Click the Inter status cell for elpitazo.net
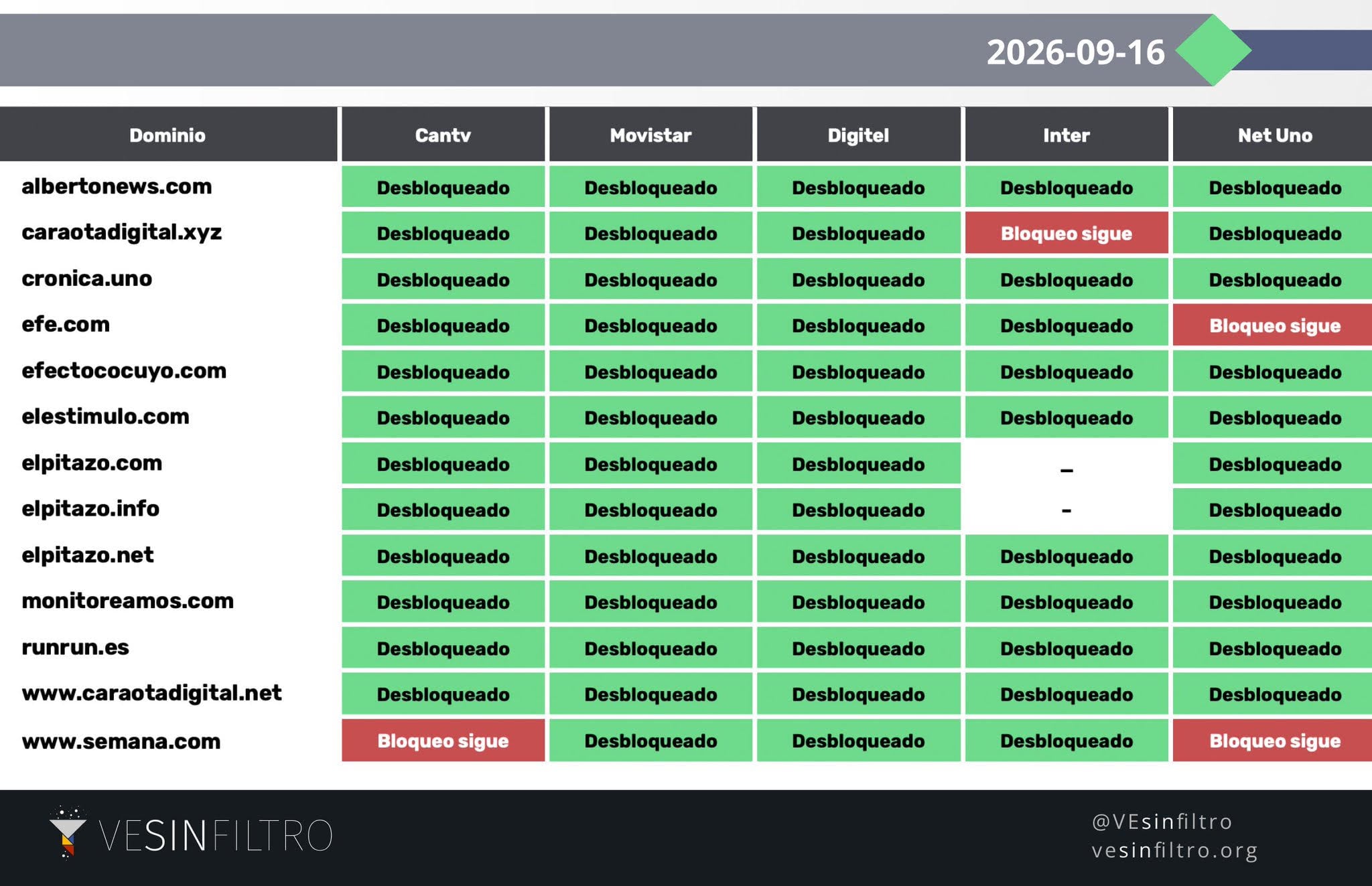Image resolution: width=1372 pixels, height=886 pixels. coord(1067,557)
